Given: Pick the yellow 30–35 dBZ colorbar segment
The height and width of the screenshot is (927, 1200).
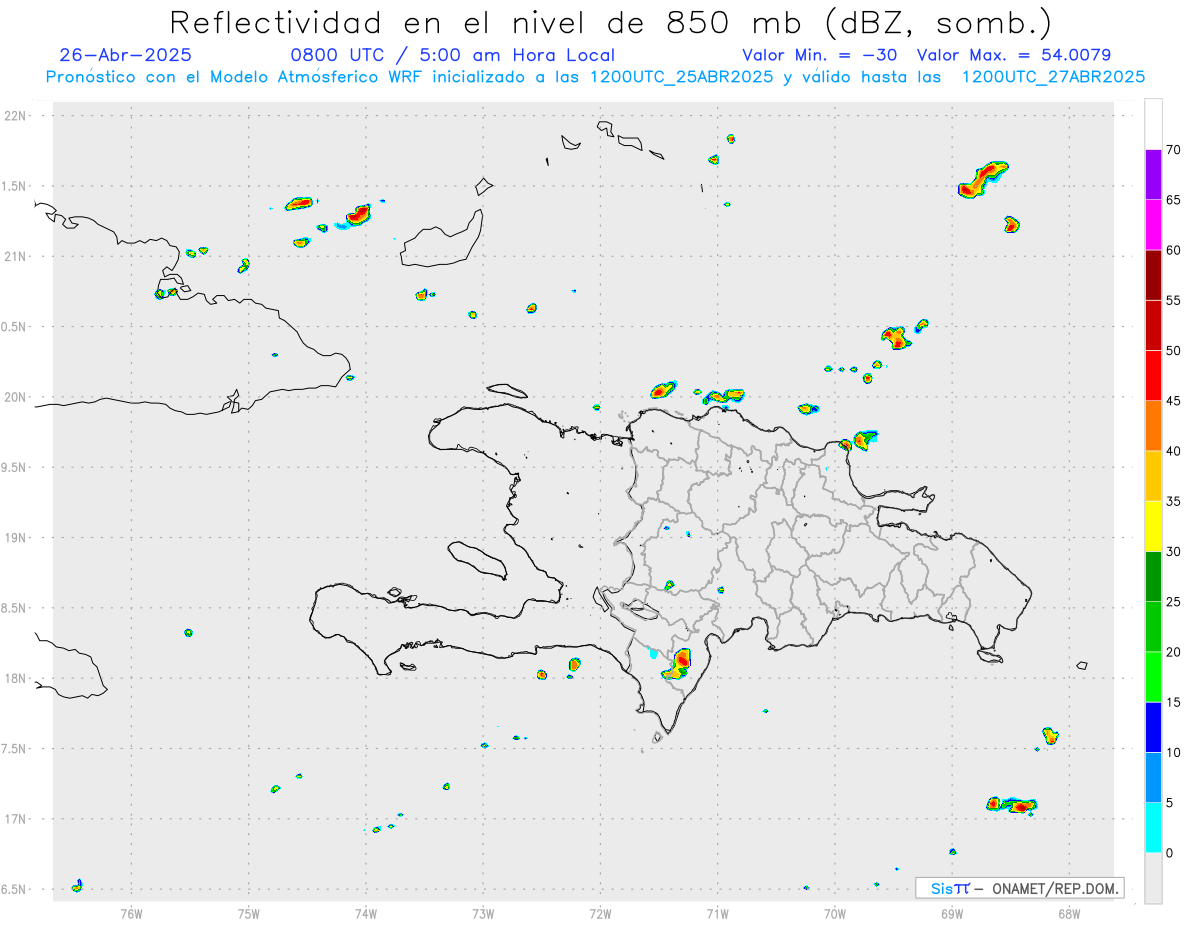Looking at the screenshot, I should pyautogui.click(x=1153, y=526).
